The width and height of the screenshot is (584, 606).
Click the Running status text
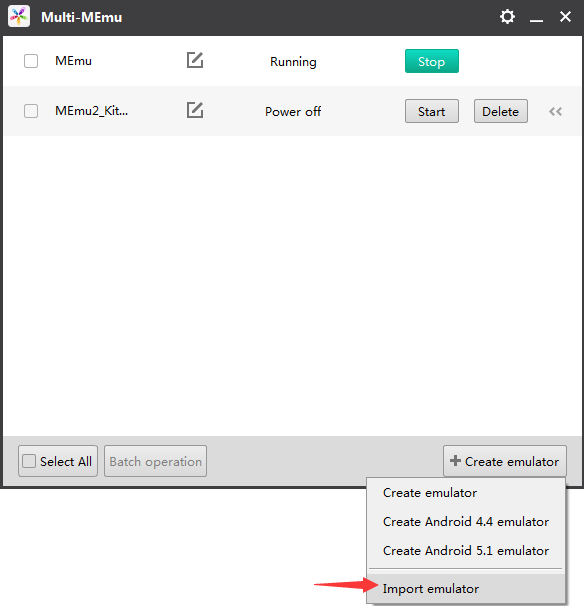point(293,62)
